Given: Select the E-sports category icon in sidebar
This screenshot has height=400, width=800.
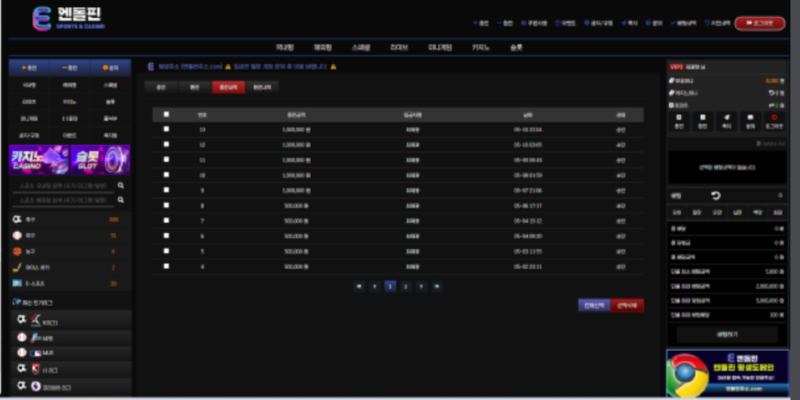Looking at the screenshot, I should [17, 283].
